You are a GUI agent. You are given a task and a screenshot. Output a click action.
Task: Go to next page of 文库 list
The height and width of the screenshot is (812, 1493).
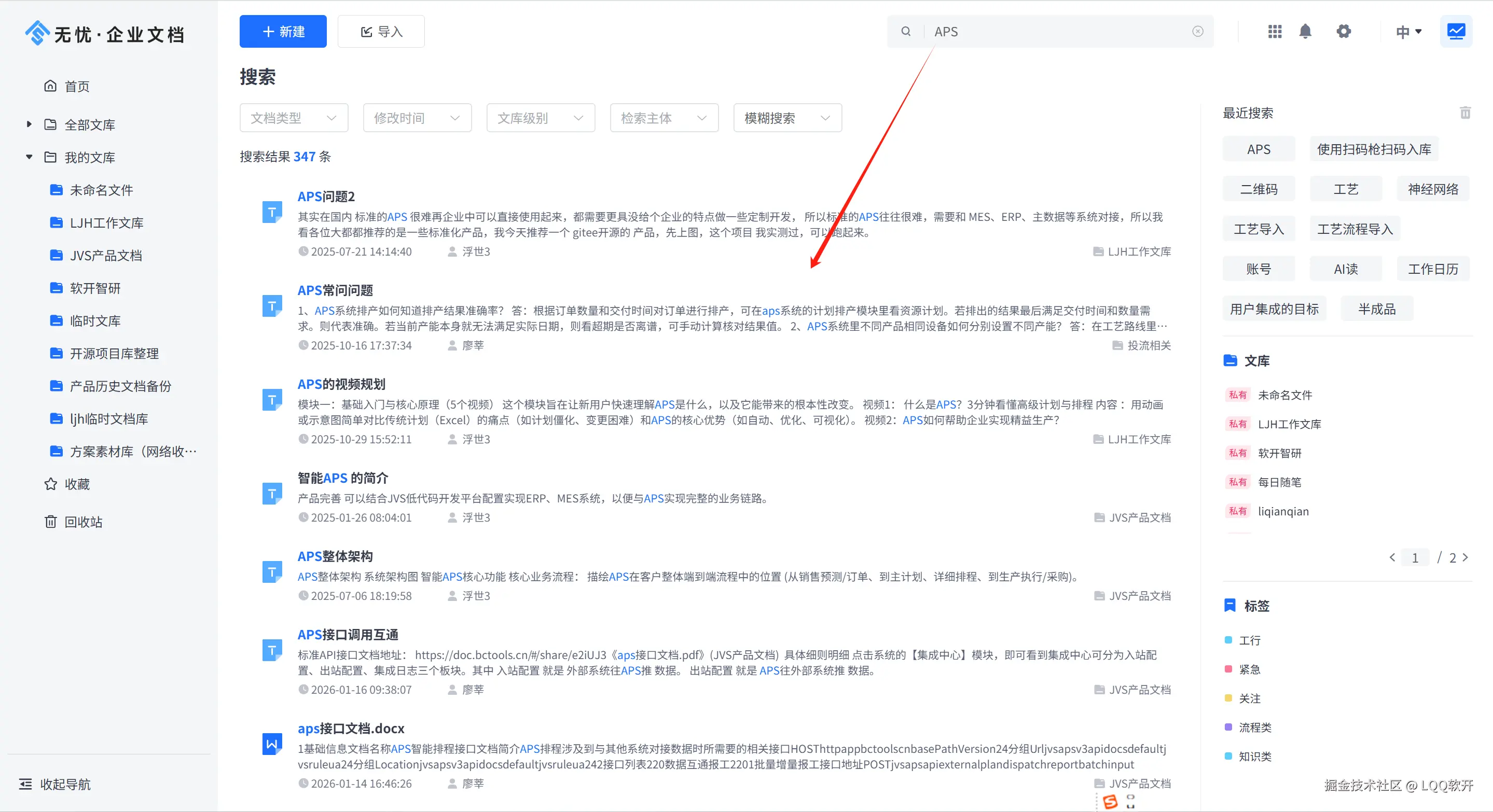pos(1466,558)
